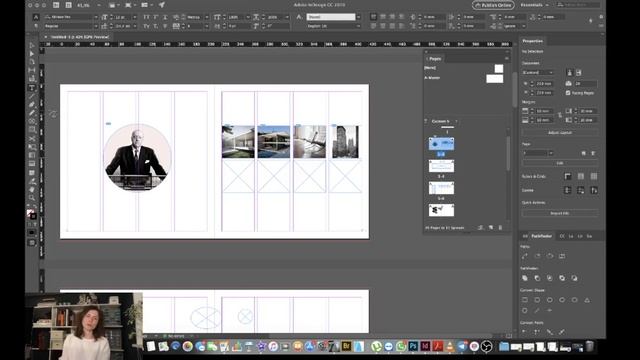Click the Join Path icon
Image resolution: width=640 pixels, height=360 pixels.
(525, 256)
